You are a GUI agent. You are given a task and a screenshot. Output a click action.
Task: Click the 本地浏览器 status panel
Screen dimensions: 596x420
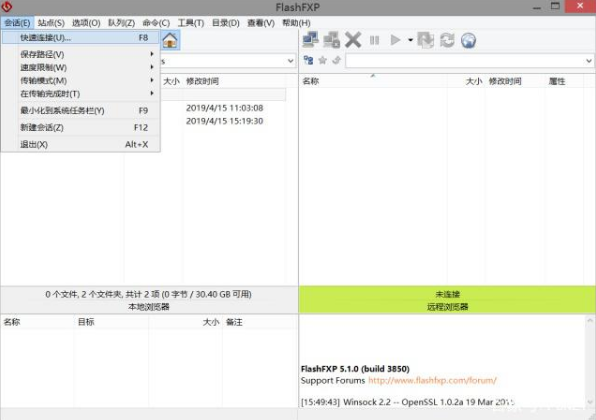(x=149, y=307)
